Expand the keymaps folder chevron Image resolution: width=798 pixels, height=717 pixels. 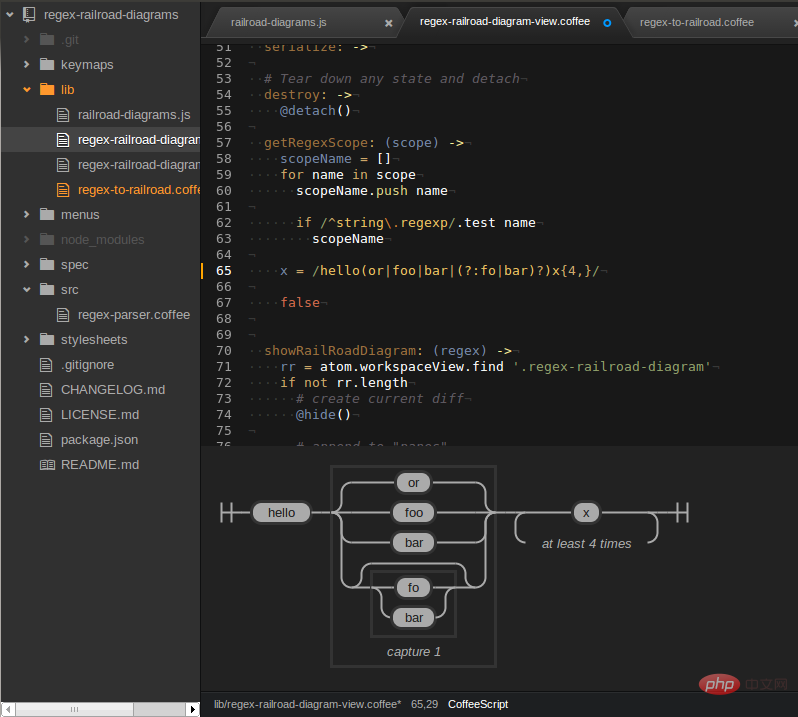pos(26,64)
